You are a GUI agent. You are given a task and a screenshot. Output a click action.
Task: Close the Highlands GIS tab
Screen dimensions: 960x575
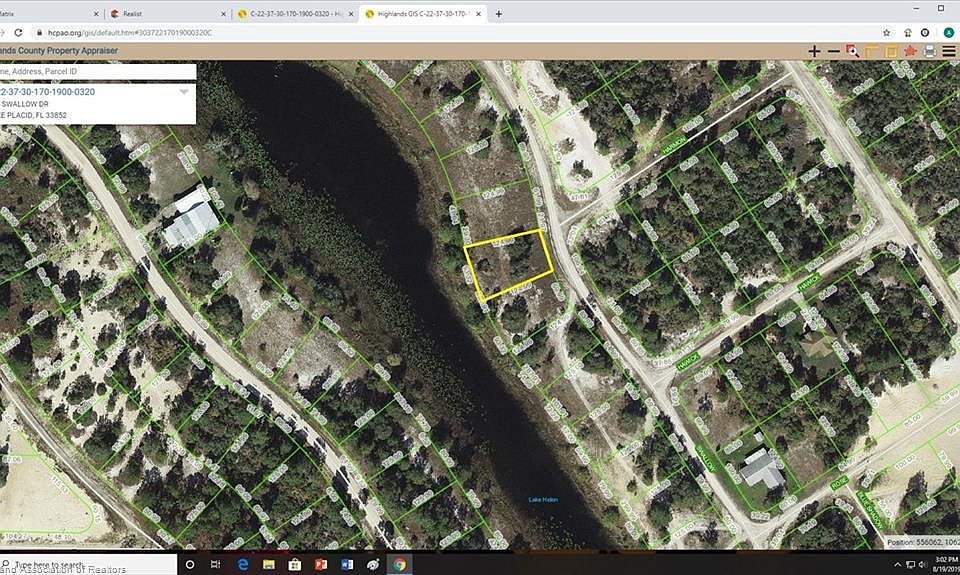[478, 13]
